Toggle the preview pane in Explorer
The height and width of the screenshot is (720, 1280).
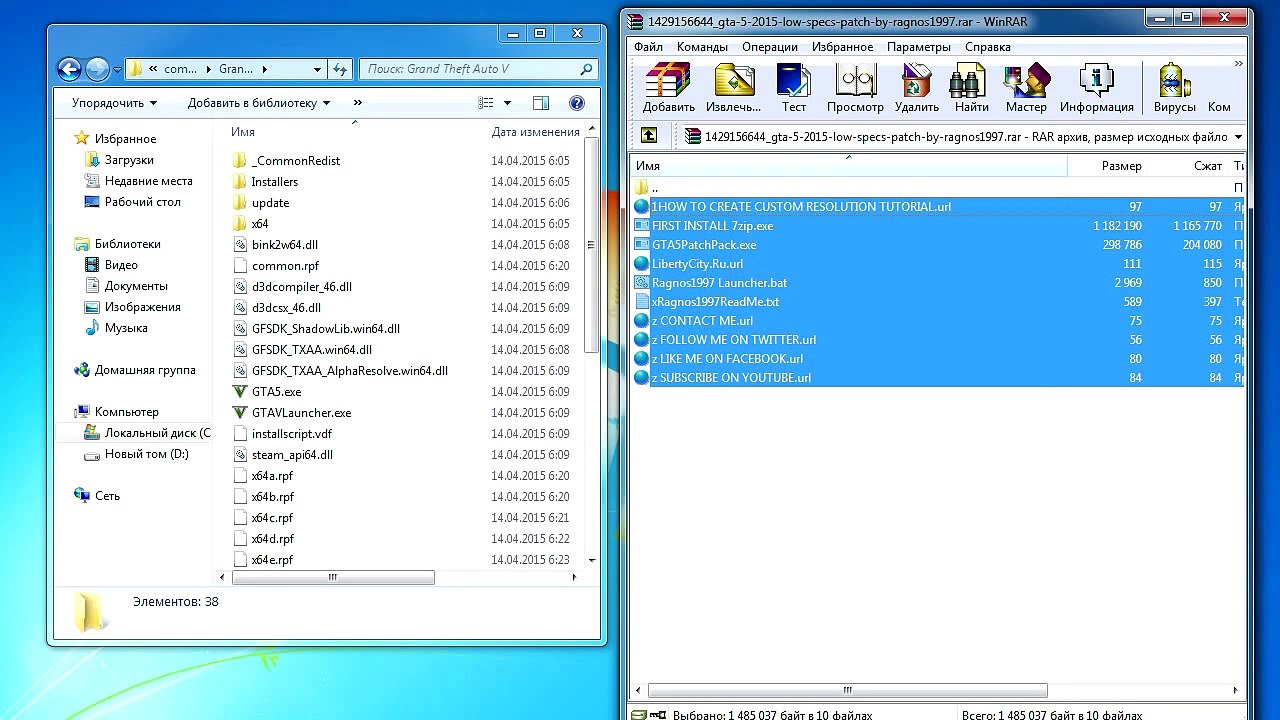point(541,103)
